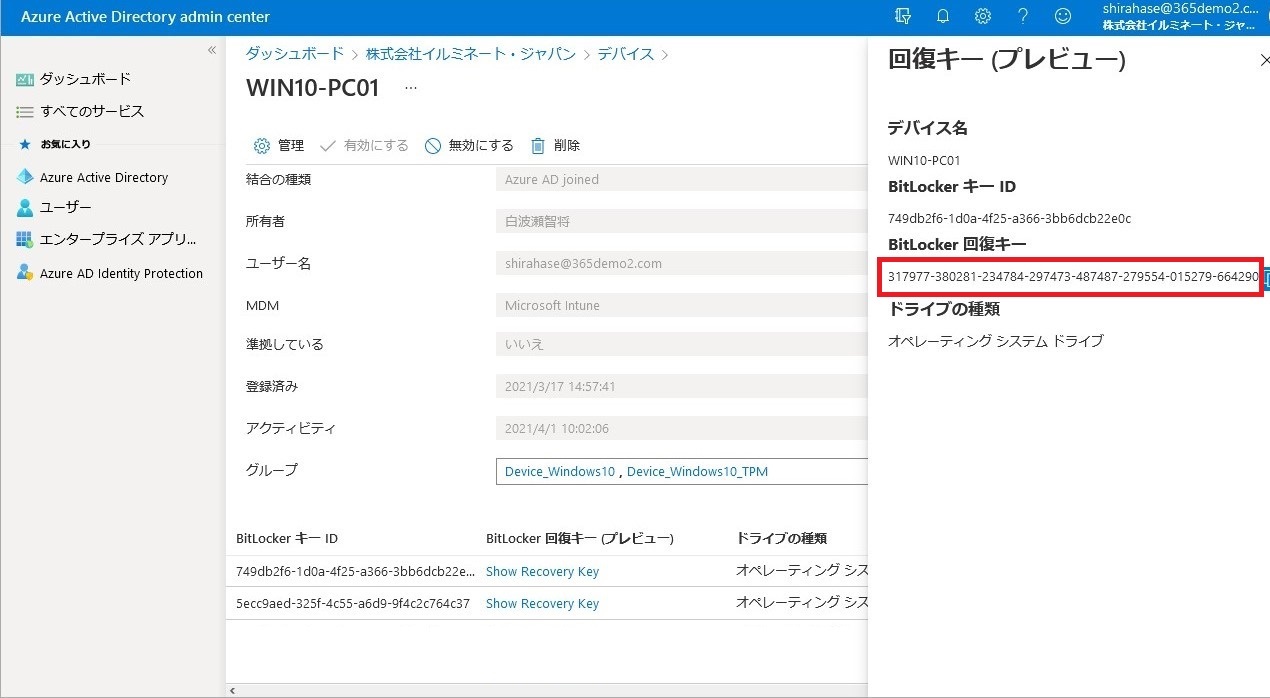Click the BitLocker 回復キー (プレビュー) column header
Screen dimensions: 1270x698
click(x=580, y=539)
